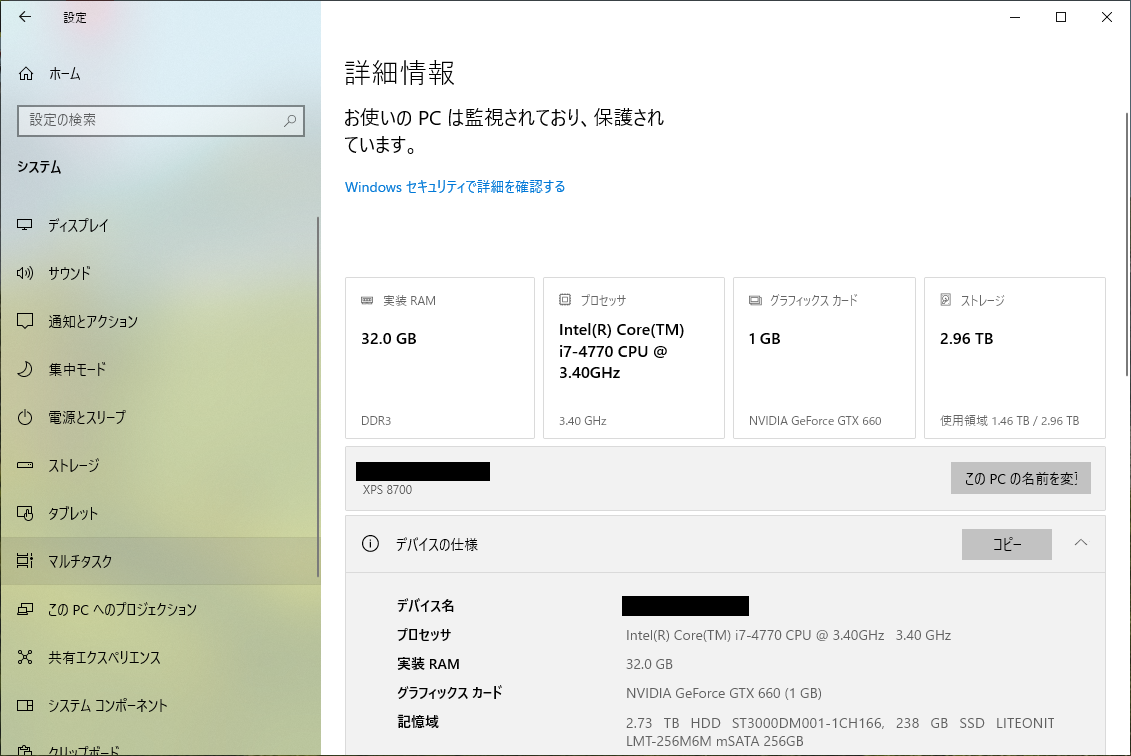Screen dimensions: 1131x756
Task: Open the Storage sidebar item
Action: 74,466
